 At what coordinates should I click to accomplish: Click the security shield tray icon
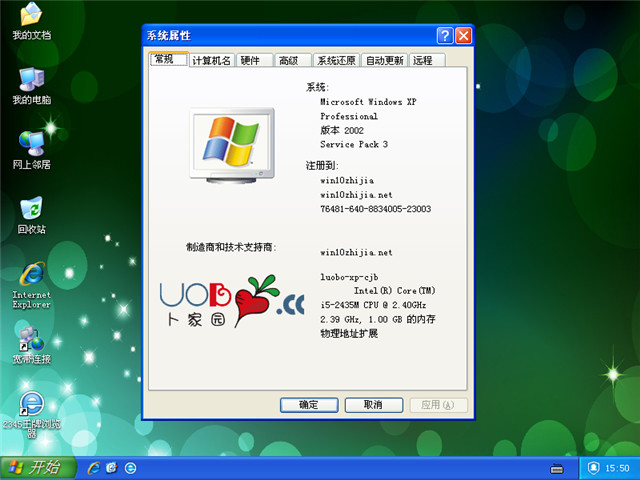pyautogui.click(x=593, y=468)
